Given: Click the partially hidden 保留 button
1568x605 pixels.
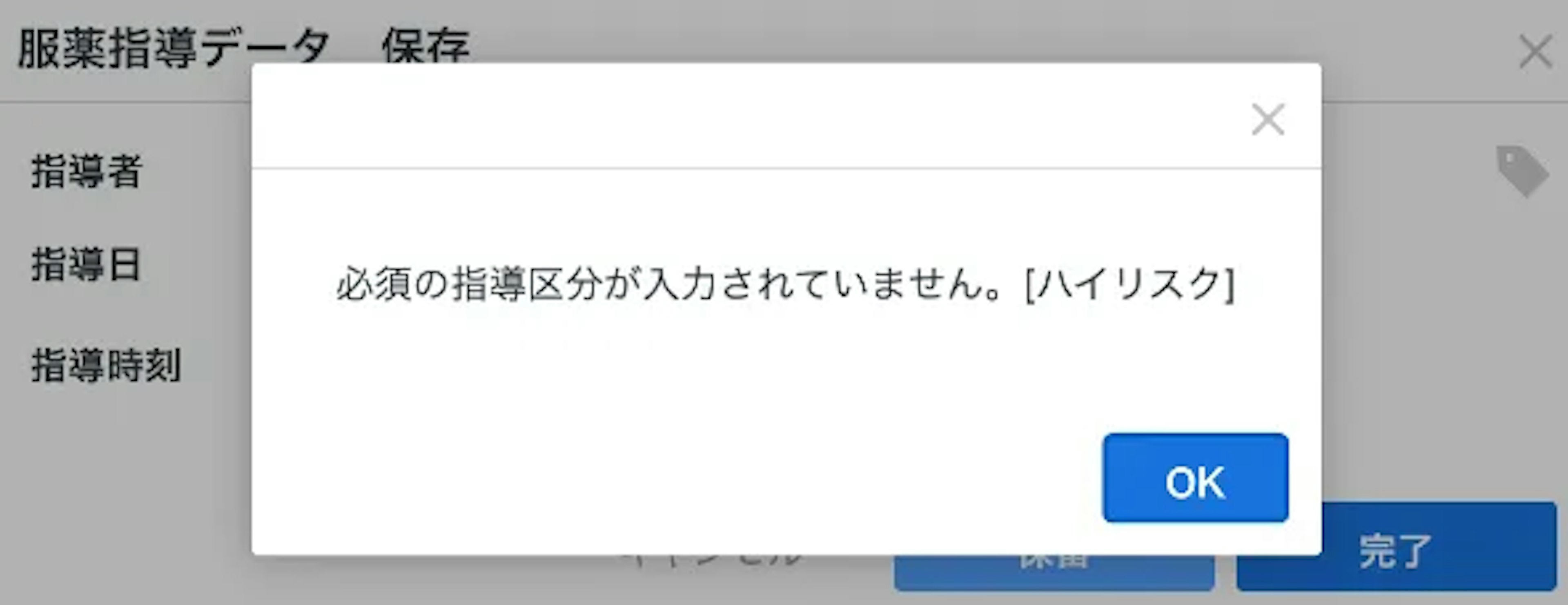Looking at the screenshot, I should point(1054,572).
